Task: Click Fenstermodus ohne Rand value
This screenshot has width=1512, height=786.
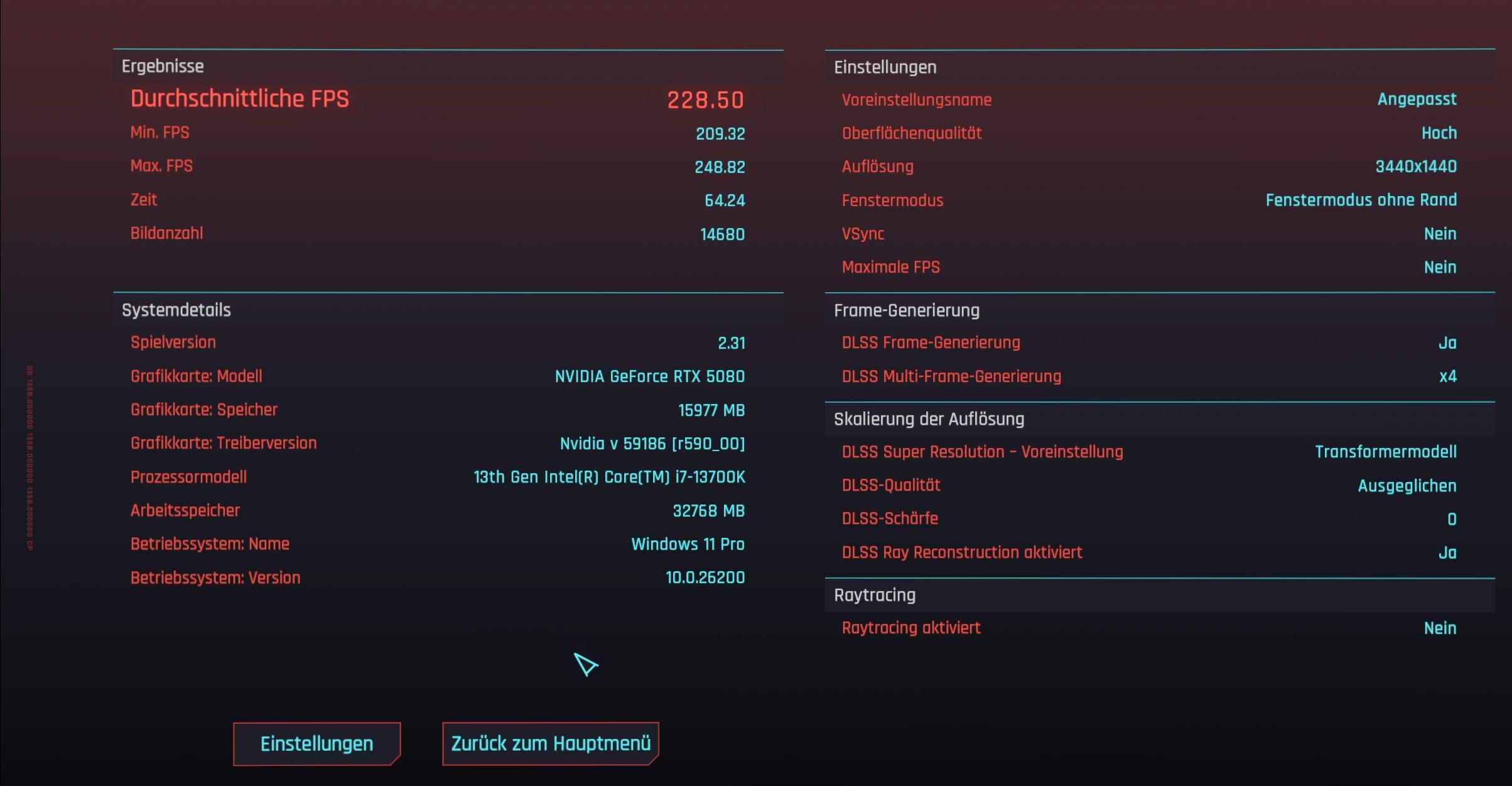Action: [x=1361, y=200]
